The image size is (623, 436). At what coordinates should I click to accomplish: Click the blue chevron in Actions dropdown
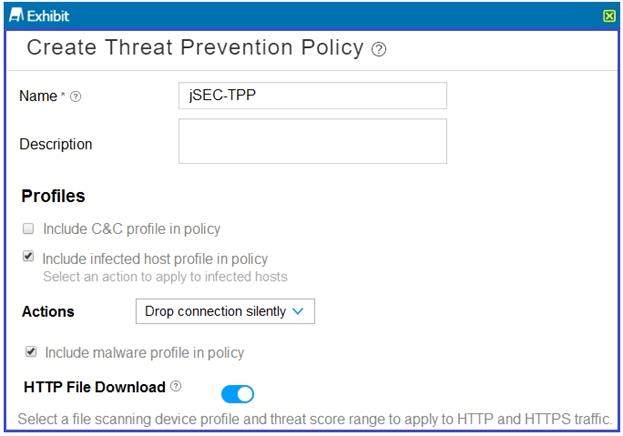(298, 311)
